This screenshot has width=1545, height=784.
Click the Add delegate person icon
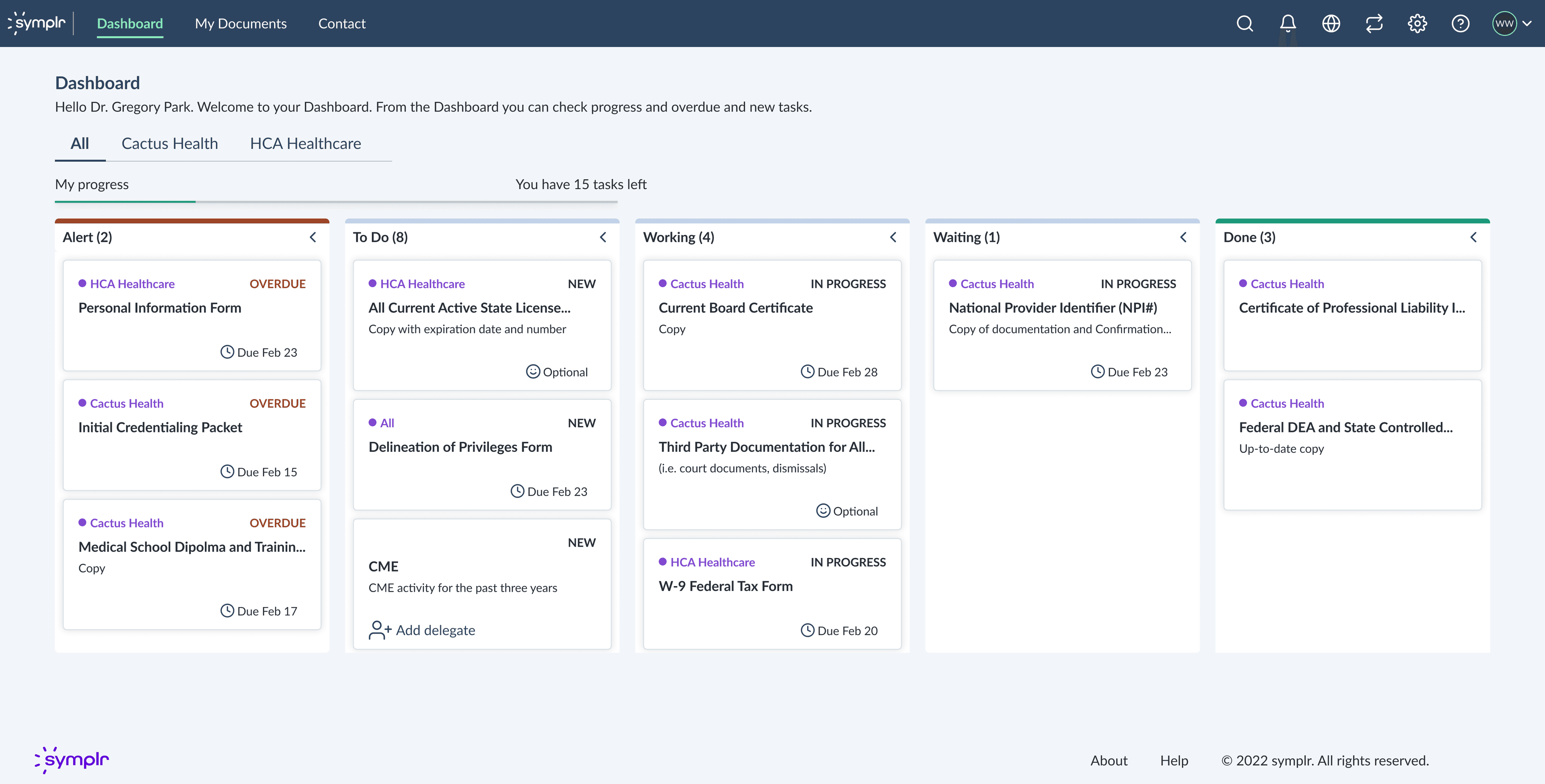379,630
